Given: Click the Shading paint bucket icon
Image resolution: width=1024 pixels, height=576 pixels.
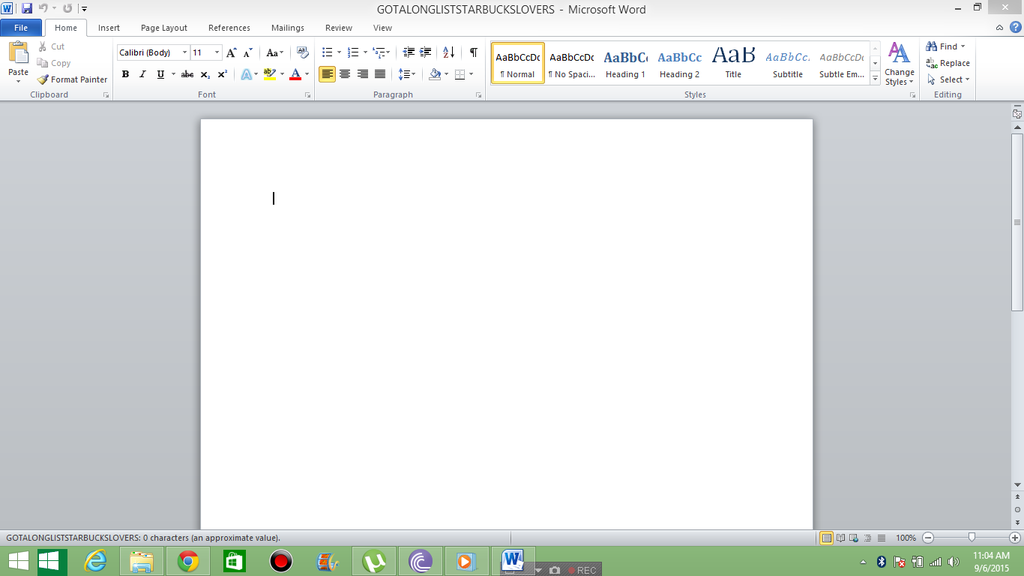Looking at the screenshot, I should coord(434,74).
